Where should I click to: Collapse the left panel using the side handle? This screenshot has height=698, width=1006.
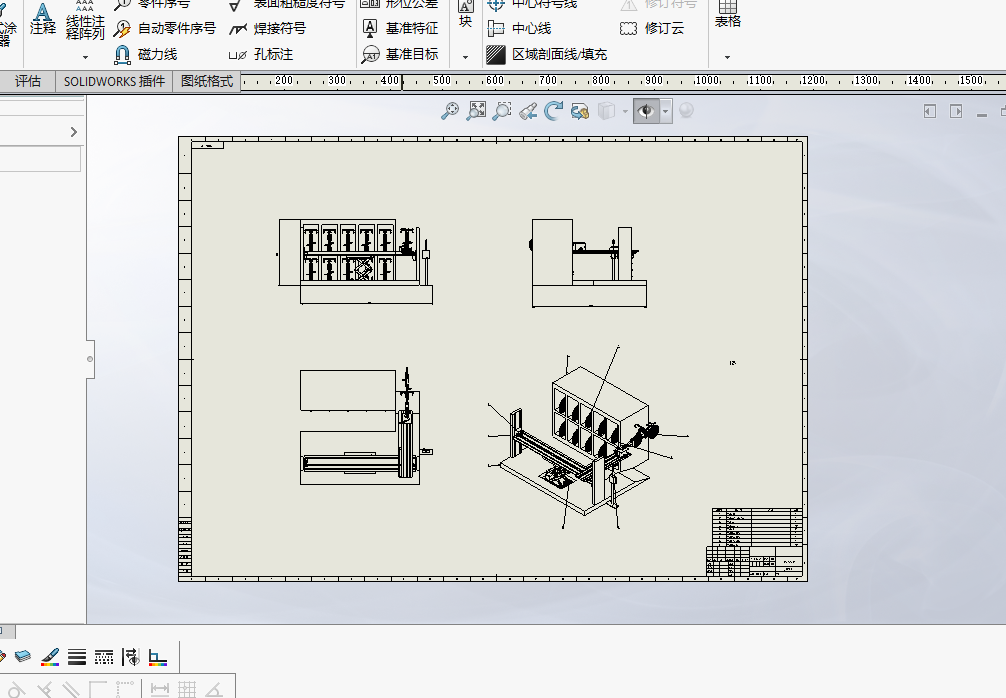(x=90, y=359)
